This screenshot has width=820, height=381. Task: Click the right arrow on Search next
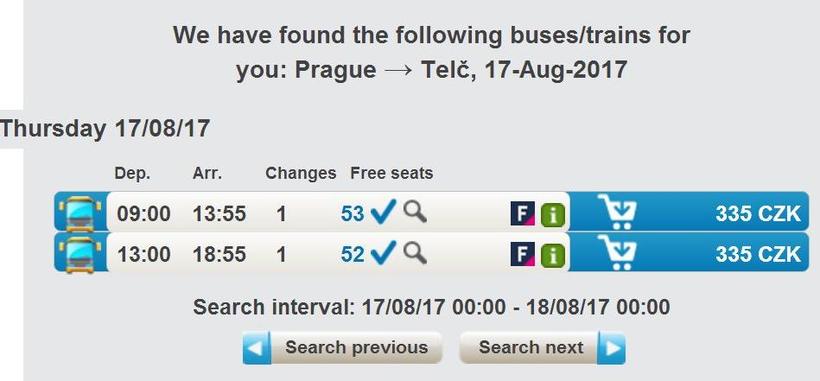tap(611, 348)
